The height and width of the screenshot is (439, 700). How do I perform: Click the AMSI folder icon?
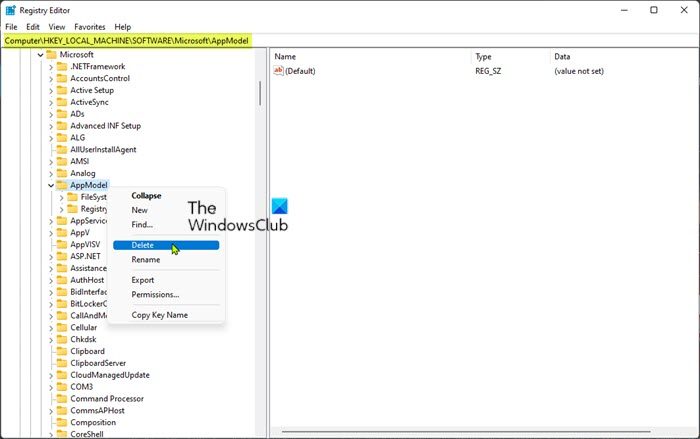coord(62,161)
